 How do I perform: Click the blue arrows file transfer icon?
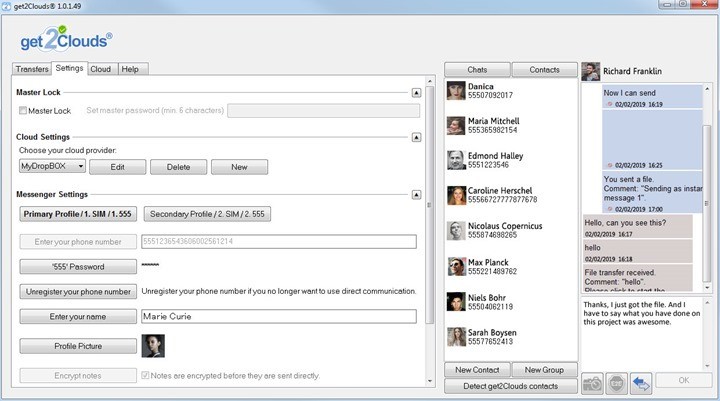pos(641,383)
